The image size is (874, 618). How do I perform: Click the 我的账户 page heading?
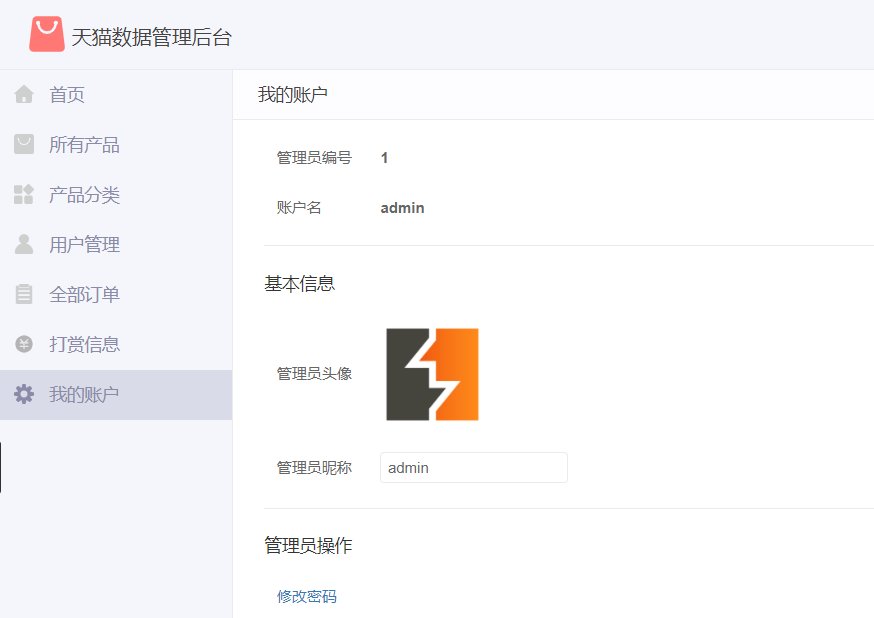(293, 95)
